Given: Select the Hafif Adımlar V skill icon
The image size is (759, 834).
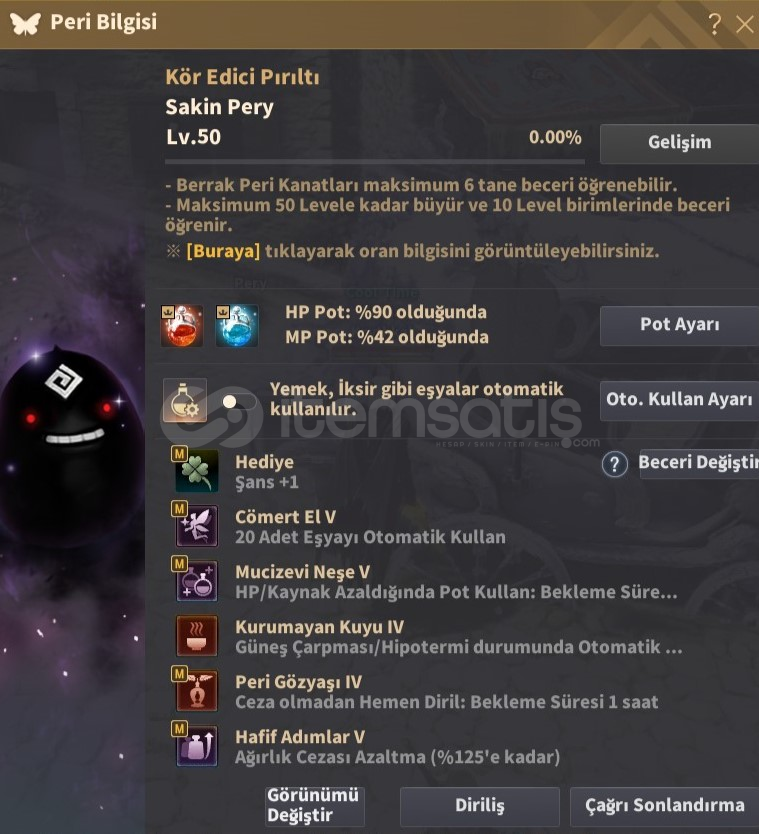Looking at the screenshot, I should 197,746.
